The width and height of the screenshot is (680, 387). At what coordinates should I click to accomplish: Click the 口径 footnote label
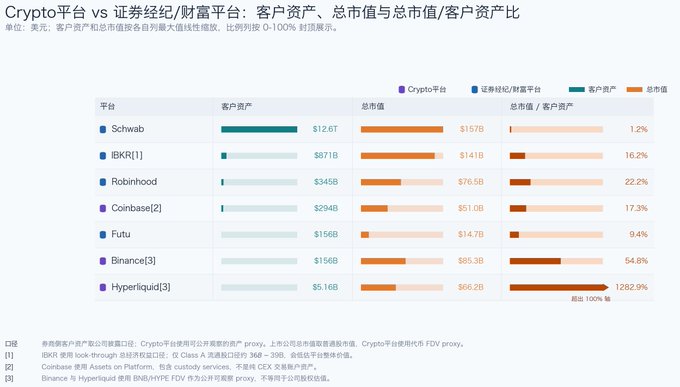coord(11,344)
